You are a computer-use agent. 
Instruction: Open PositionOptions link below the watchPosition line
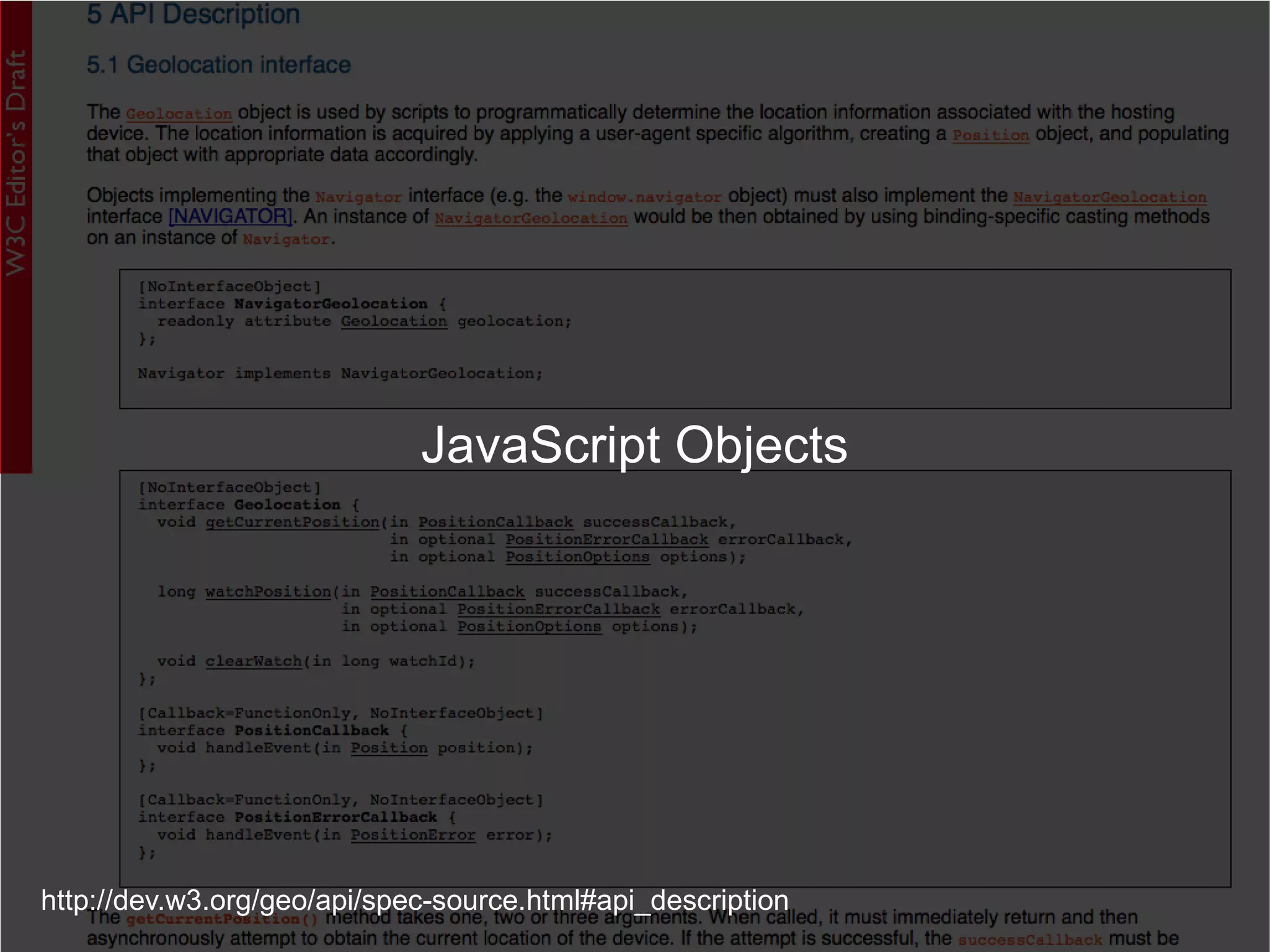pos(529,626)
